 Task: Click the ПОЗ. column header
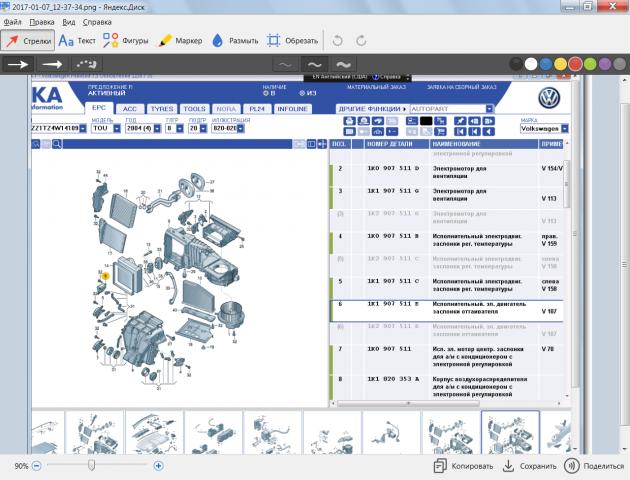(339, 144)
